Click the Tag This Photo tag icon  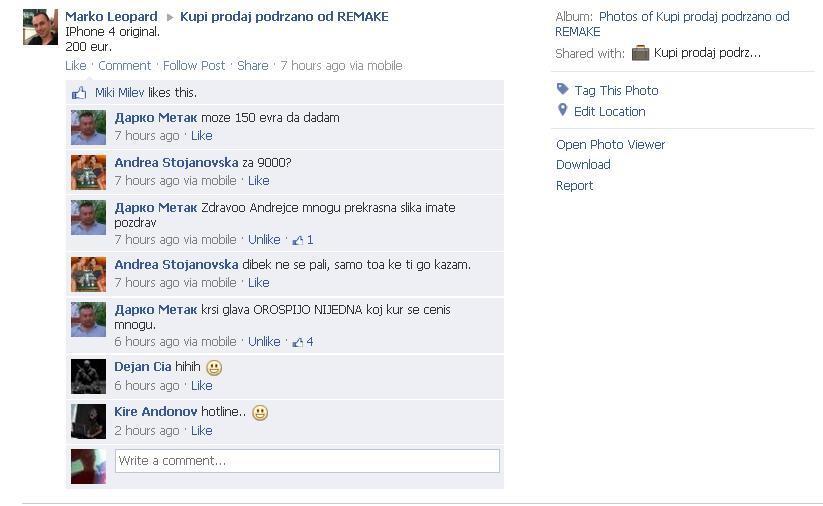coord(562,89)
